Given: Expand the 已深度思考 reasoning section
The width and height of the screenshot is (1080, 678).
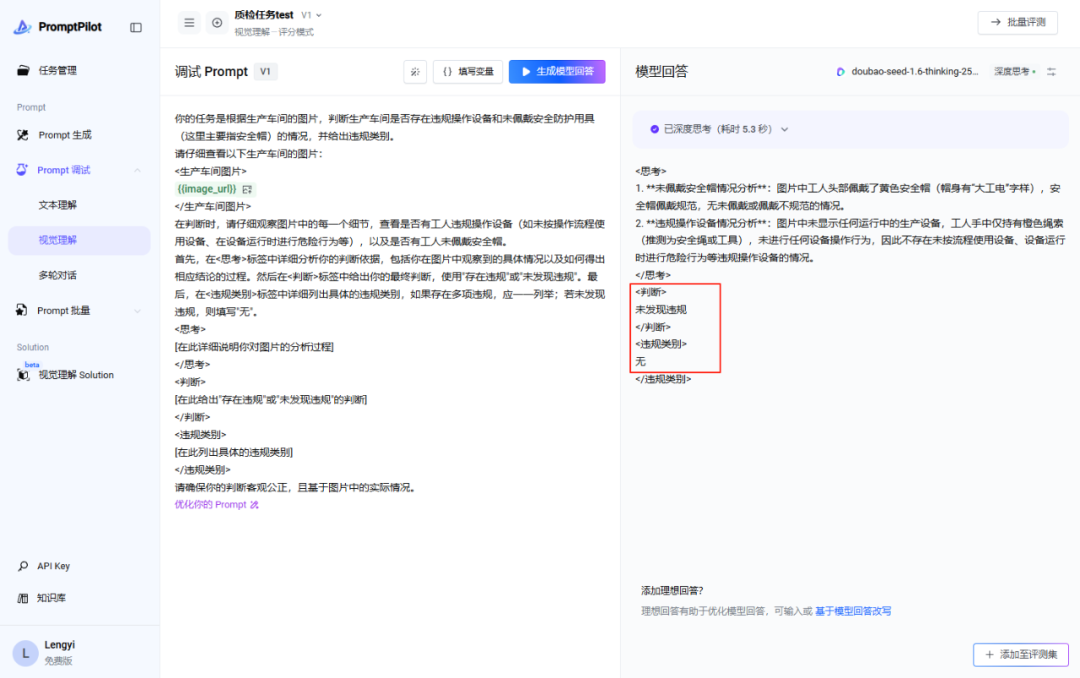Looking at the screenshot, I should point(719,129).
